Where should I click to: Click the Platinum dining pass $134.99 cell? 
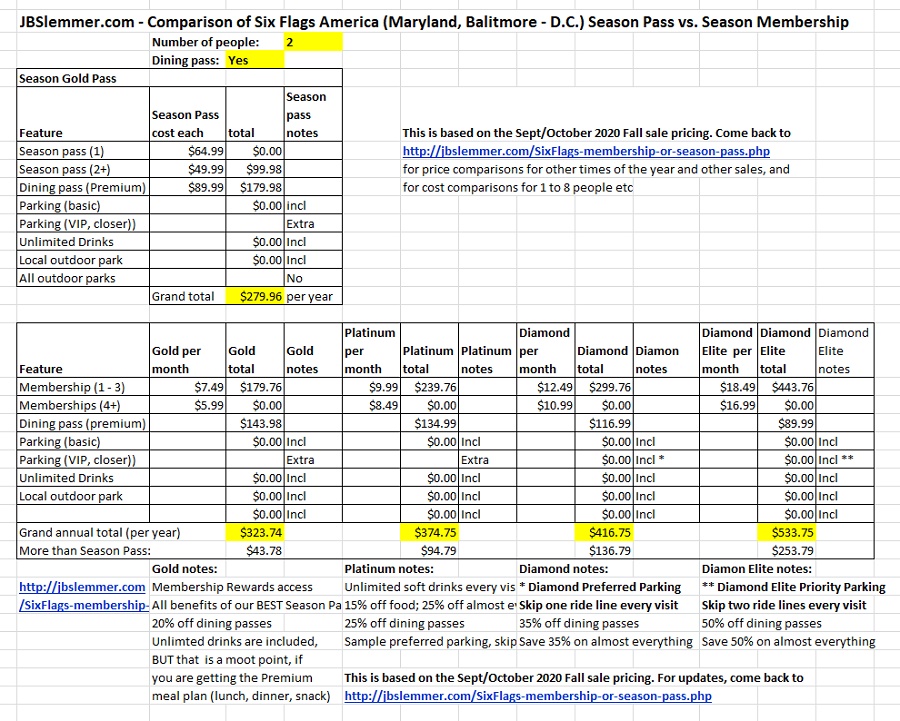(x=429, y=423)
